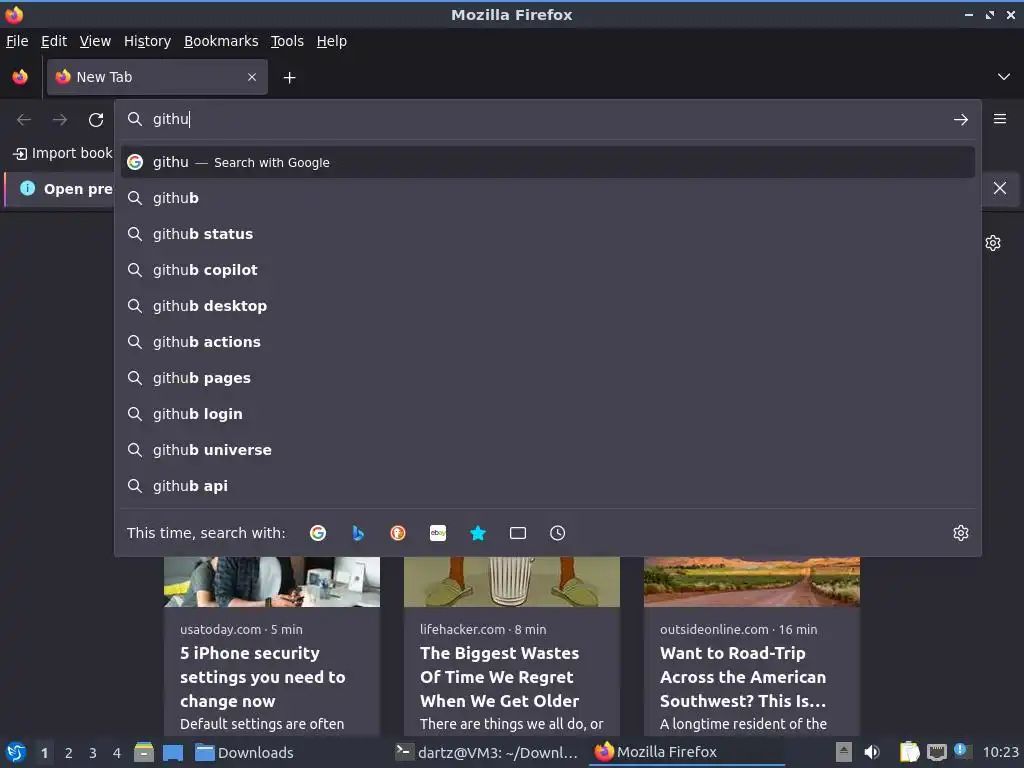Expand the list all tabs chevron
This screenshot has width=1024, height=768.
pyautogui.click(x=1004, y=77)
